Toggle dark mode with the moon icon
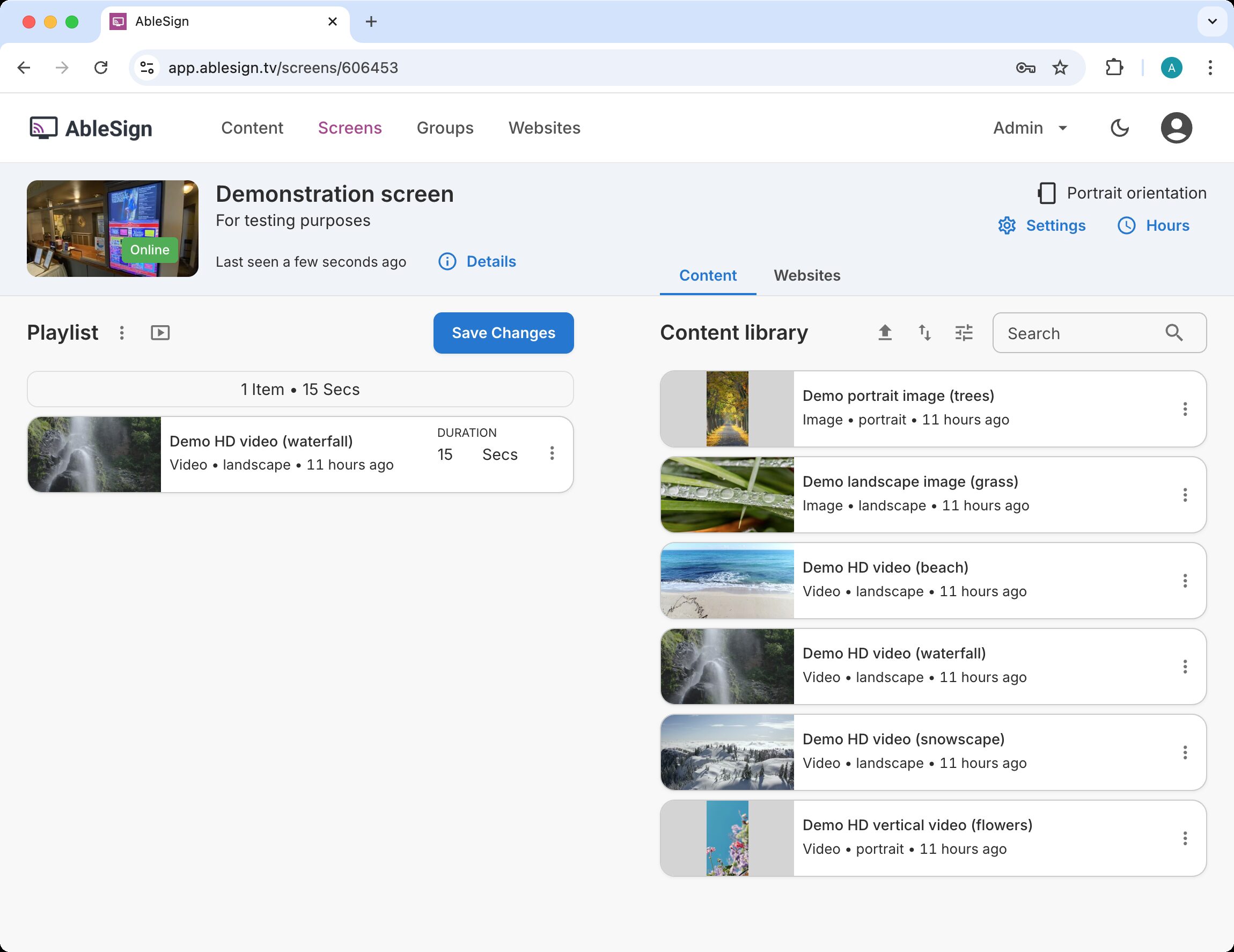This screenshot has width=1234, height=952. 1119,128
